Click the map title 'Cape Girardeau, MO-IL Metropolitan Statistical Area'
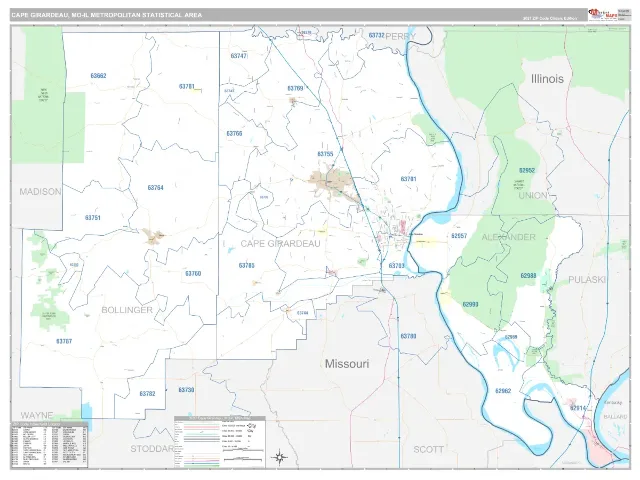This screenshot has height=480, width=640. 107,15
